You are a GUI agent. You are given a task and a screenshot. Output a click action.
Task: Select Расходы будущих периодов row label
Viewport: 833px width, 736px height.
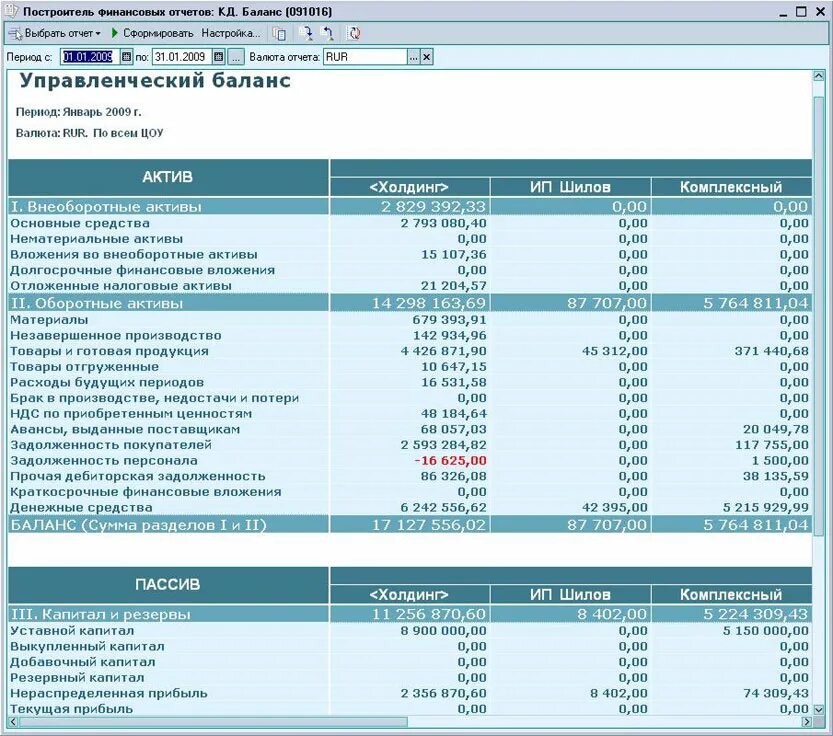click(x=107, y=383)
